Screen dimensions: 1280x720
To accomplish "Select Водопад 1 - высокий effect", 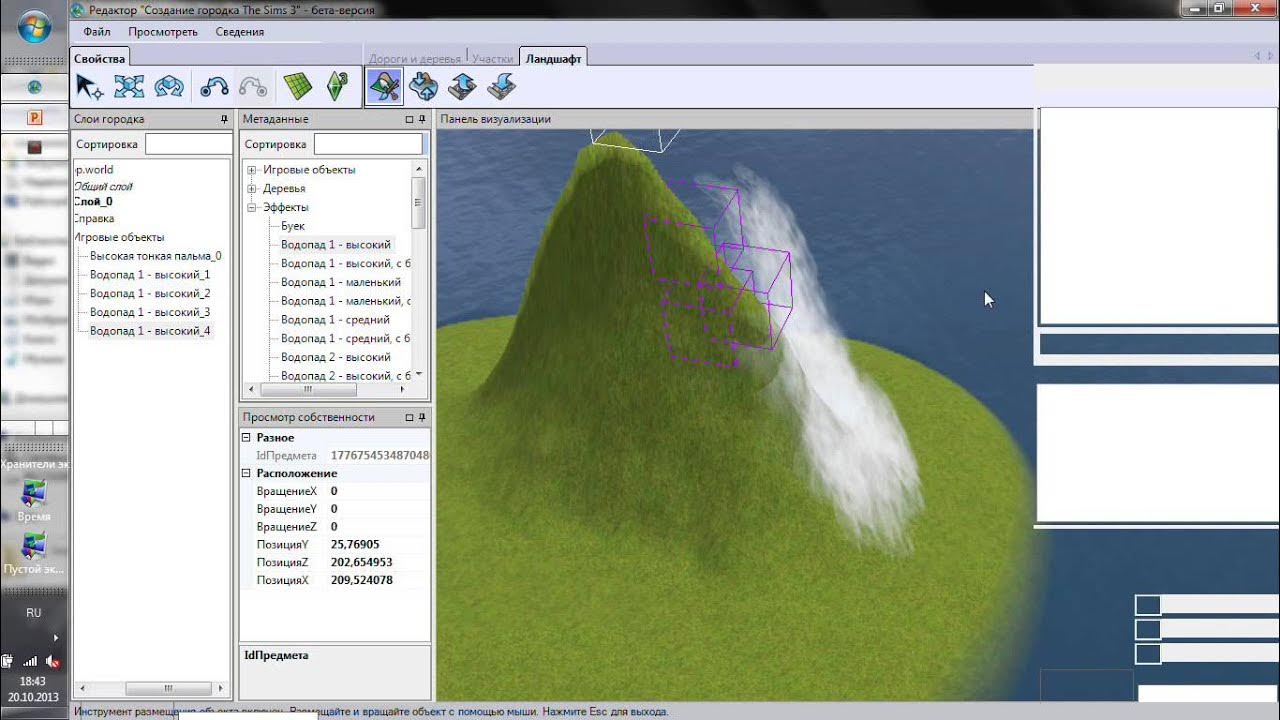I will click(336, 245).
